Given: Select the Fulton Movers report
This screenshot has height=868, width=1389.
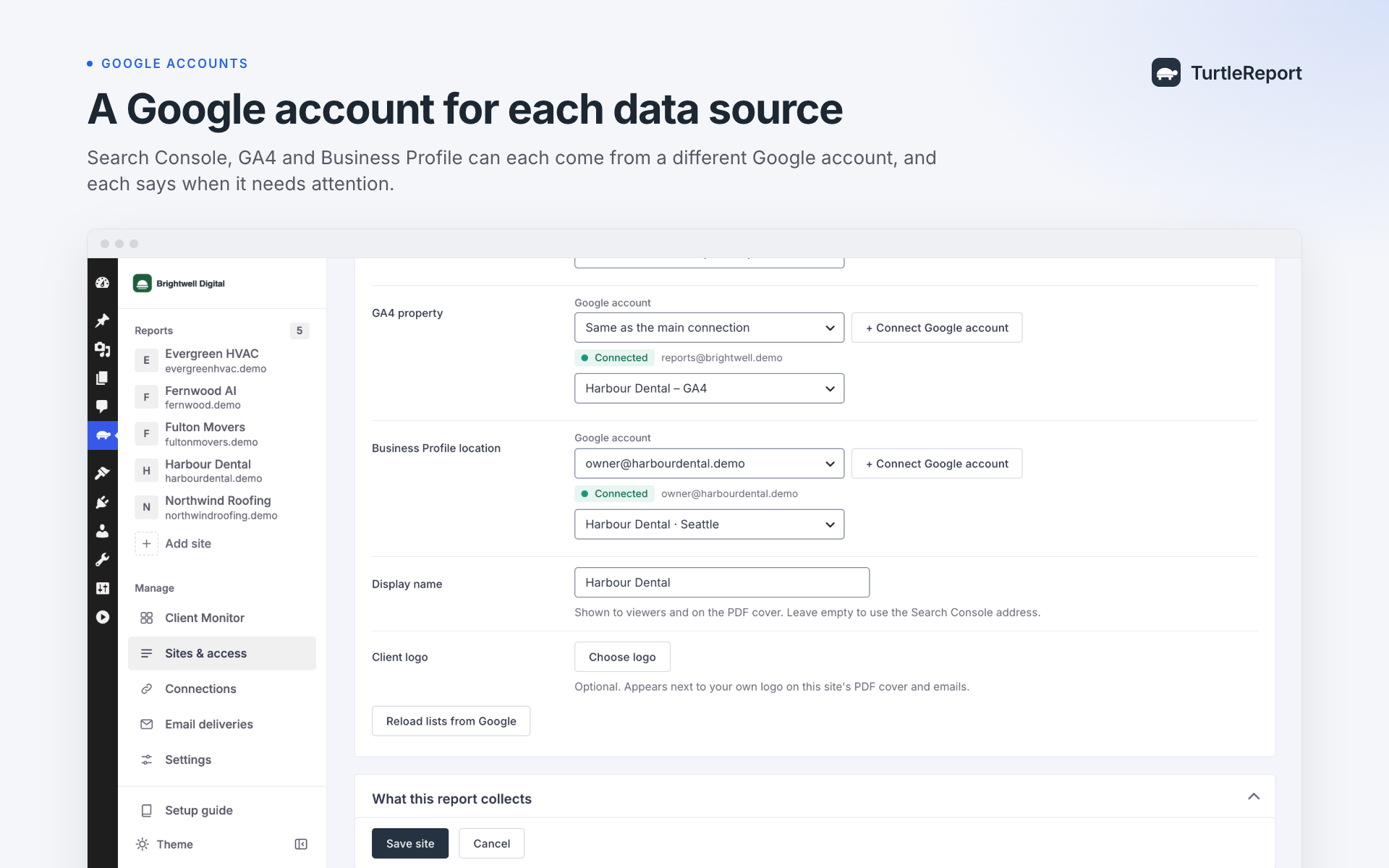Looking at the screenshot, I should click(x=222, y=434).
